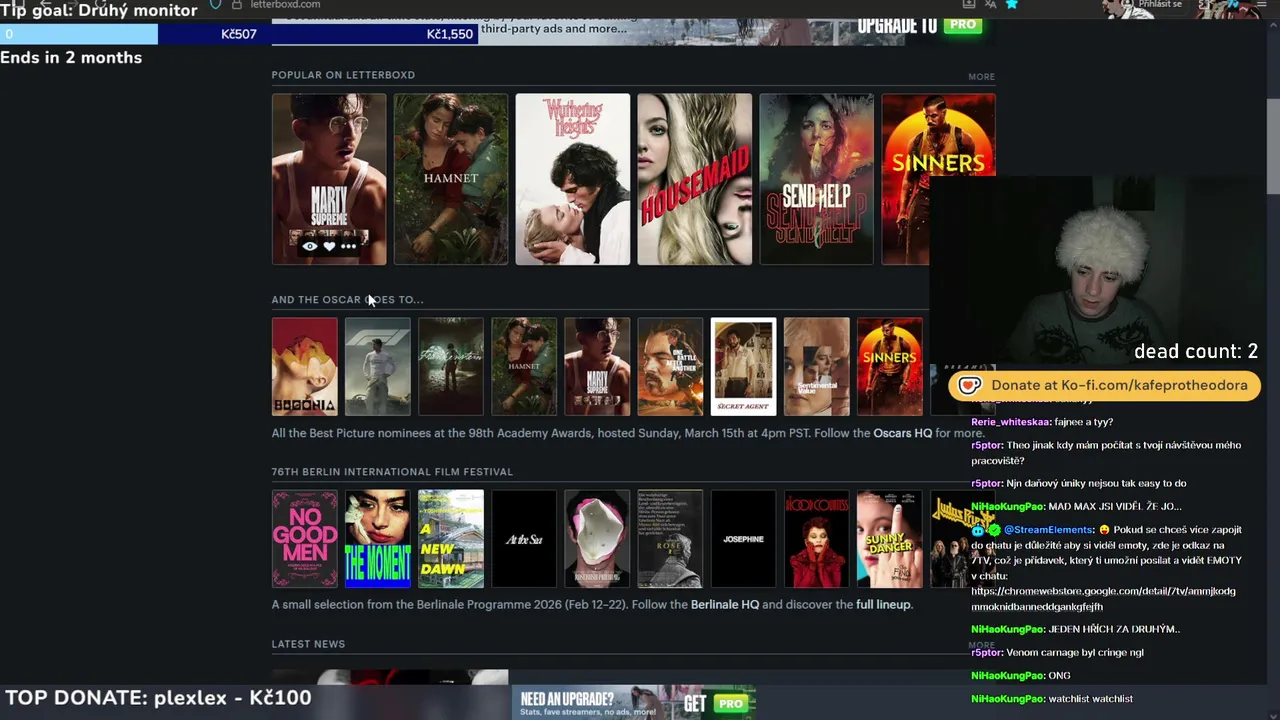Open the Sunny Dancer poster
Image resolution: width=1280 pixels, height=720 pixels.
coord(889,539)
